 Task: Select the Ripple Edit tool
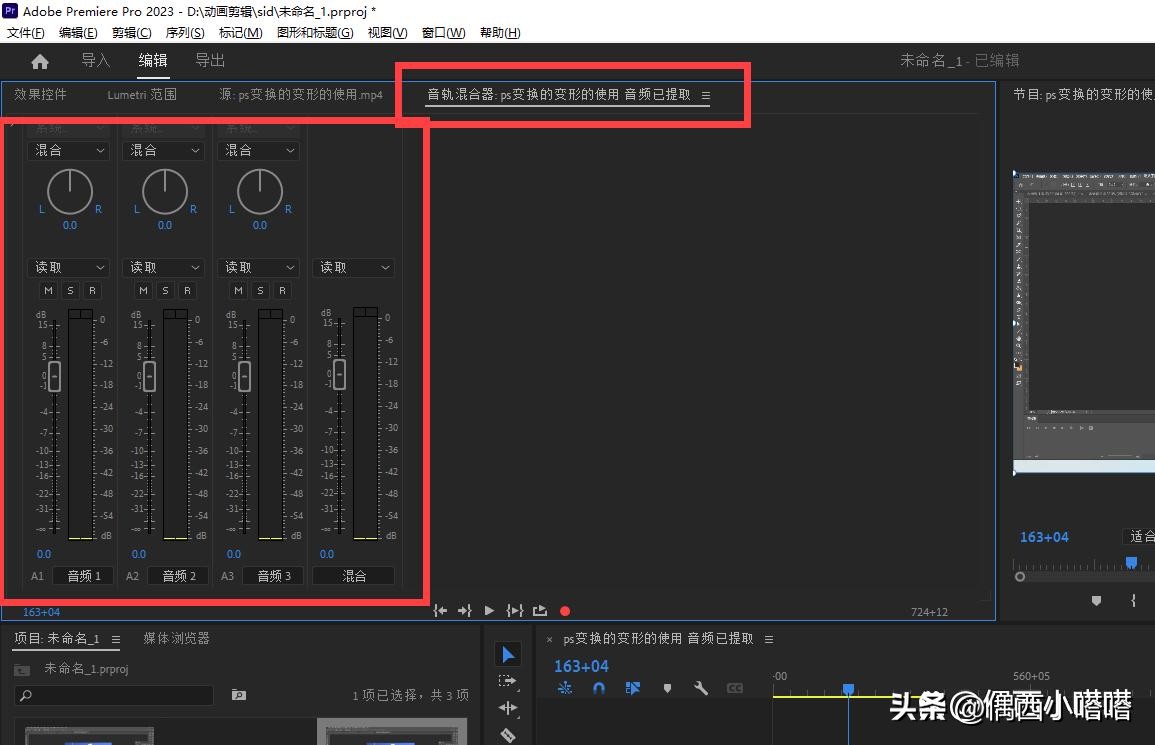(x=508, y=707)
